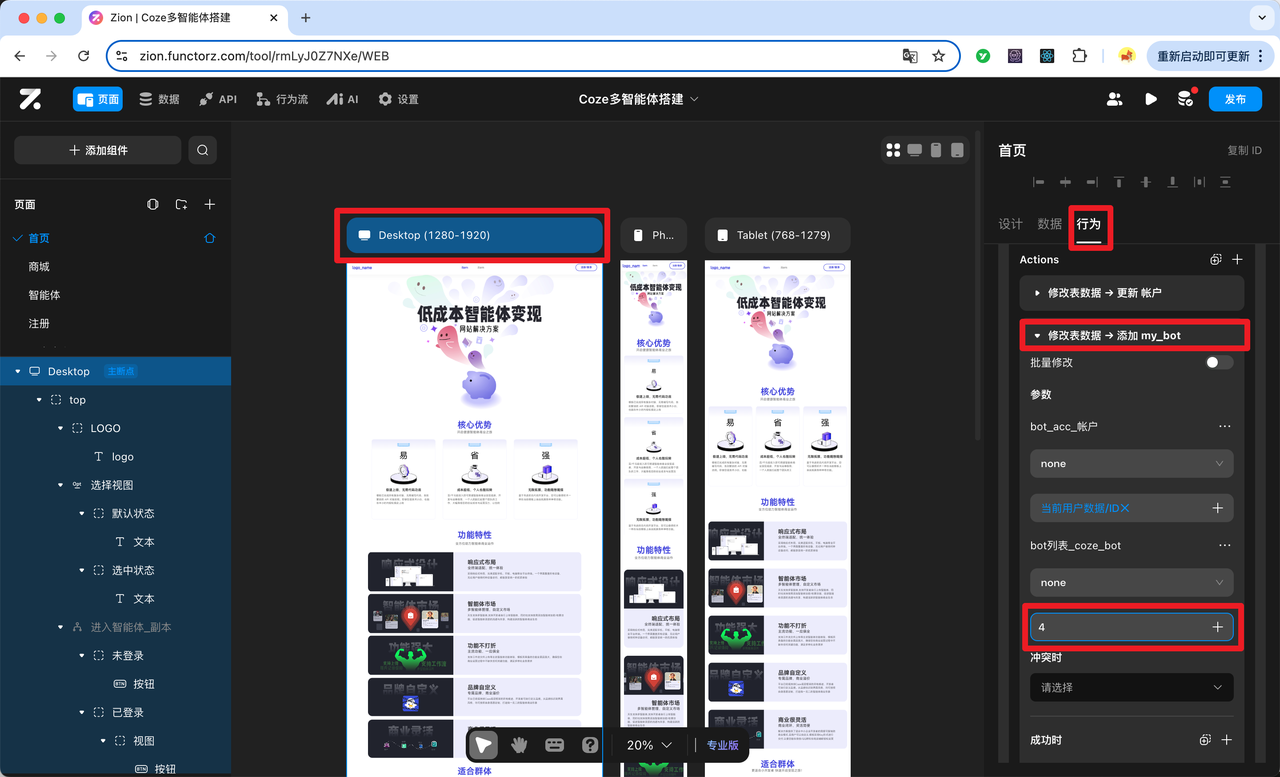The height and width of the screenshot is (777, 1280).
Task: Click the home icon next to 首页
Action: [x=209, y=238]
